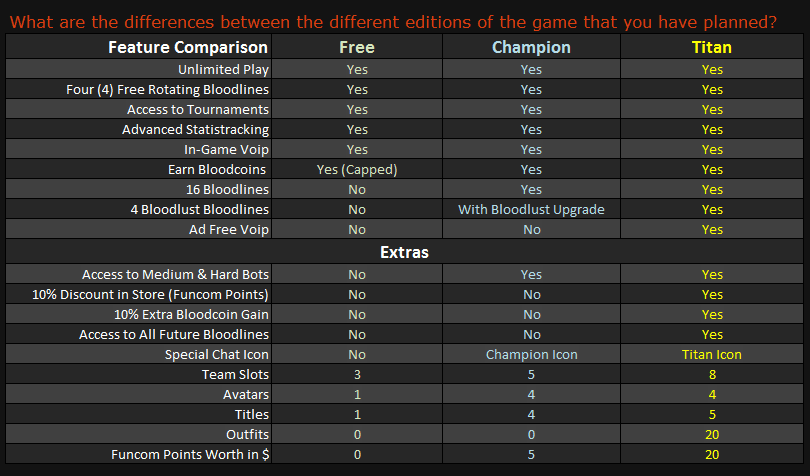Image resolution: width=810 pixels, height=476 pixels.
Task: Click the Titan column header
Action: [711, 47]
